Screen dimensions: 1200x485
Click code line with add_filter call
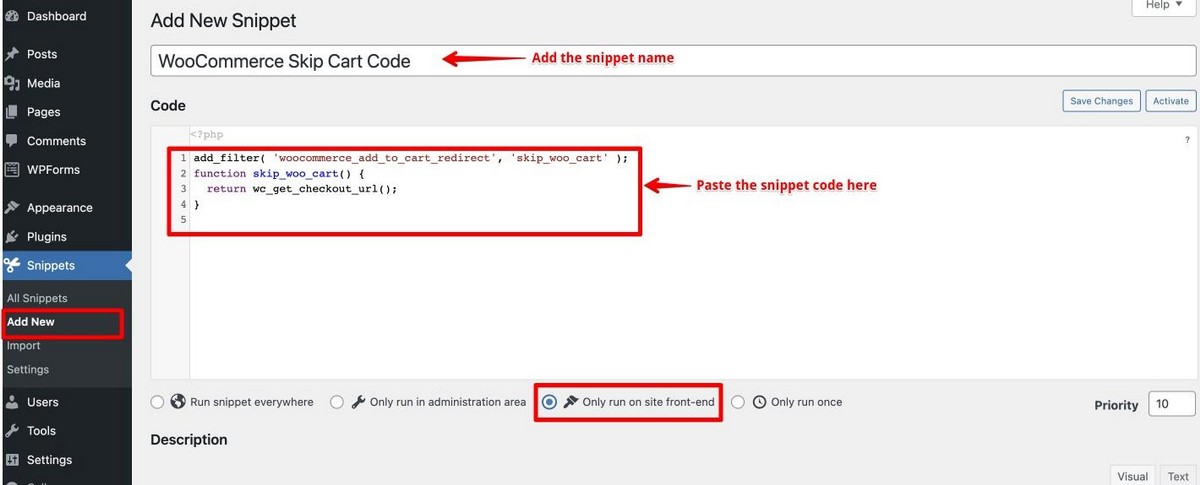(x=411, y=158)
